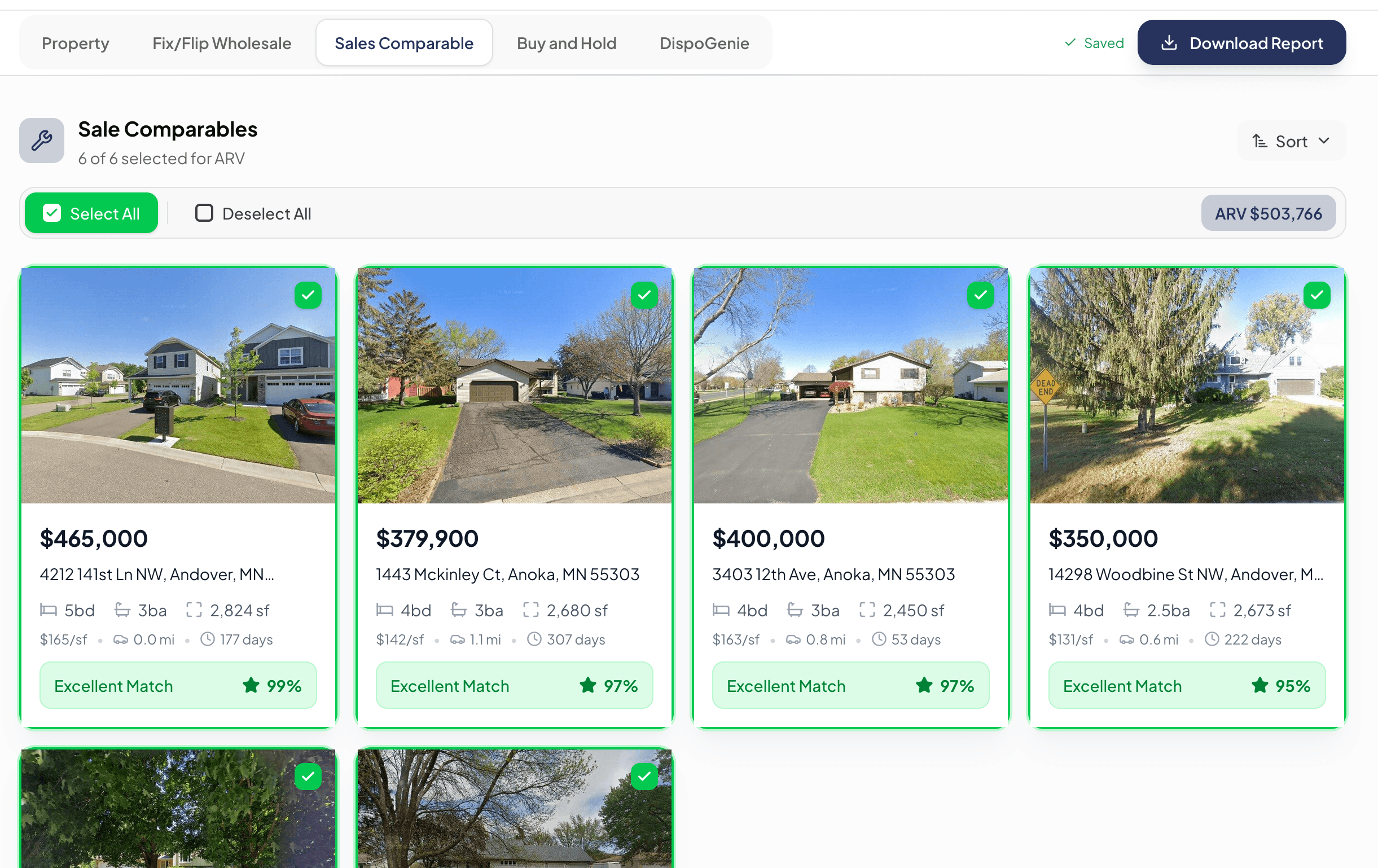The width and height of the screenshot is (1378, 868).
Task: Click the clock icon next to 222 days
Action: 1212,639
